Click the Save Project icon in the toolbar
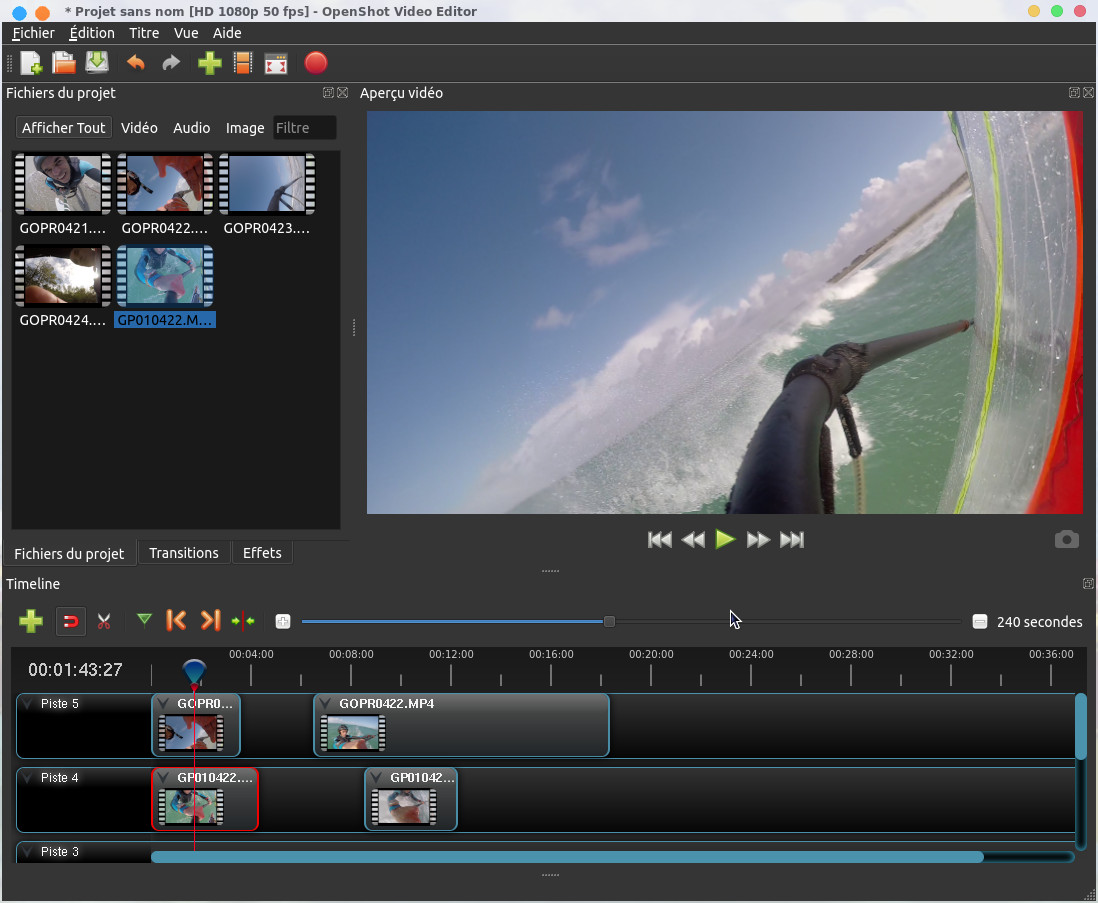This screenshot has height=903, width=1098. click(x=97, y=64)
